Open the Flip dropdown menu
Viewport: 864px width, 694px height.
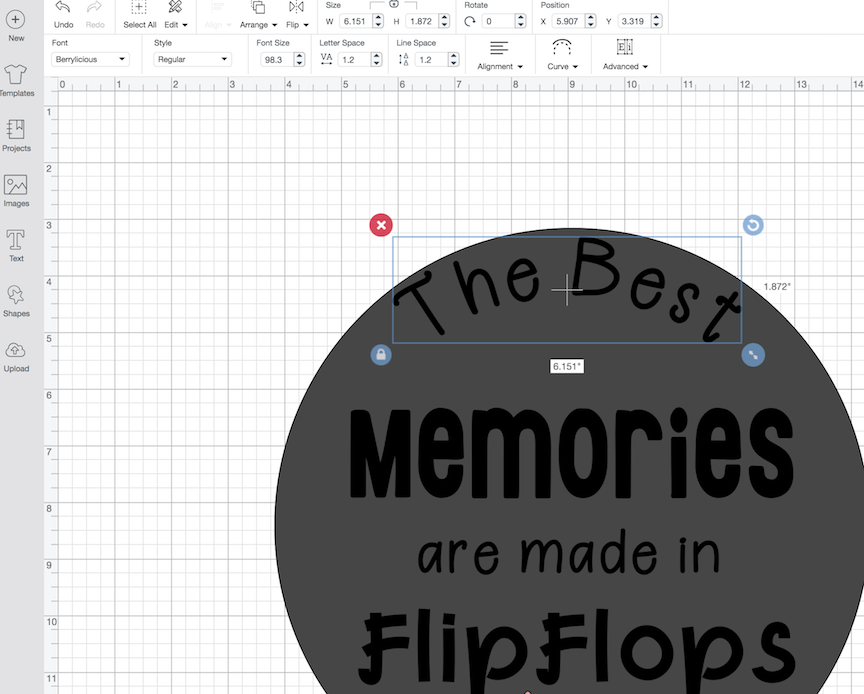point(297,15)
